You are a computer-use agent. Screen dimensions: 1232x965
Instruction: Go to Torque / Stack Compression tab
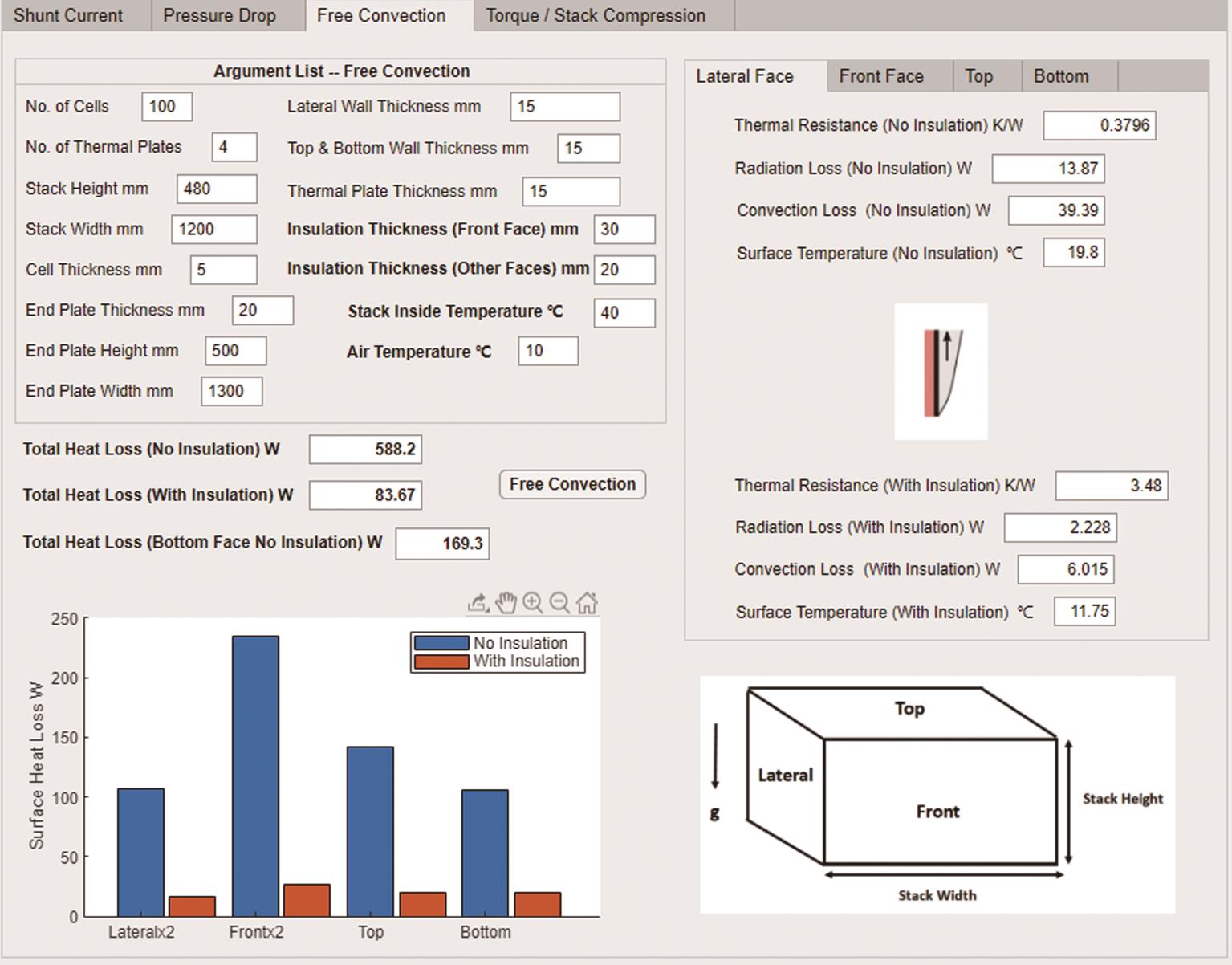[x=596, y=15]
